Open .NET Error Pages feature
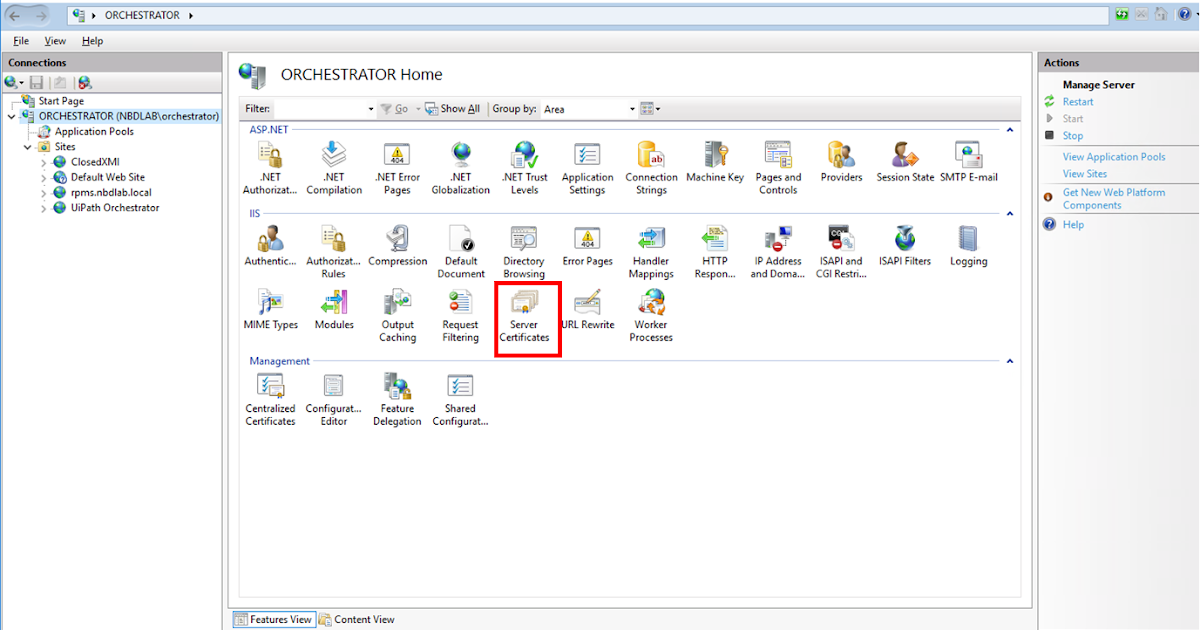The width and height of the screenshot is (1200, 630). tap(397, 168)
